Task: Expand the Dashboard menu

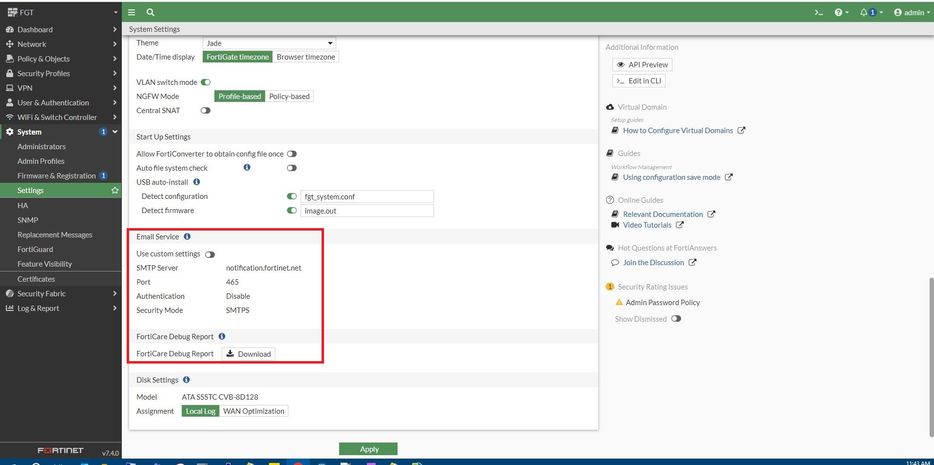Action: coord(61,29)
